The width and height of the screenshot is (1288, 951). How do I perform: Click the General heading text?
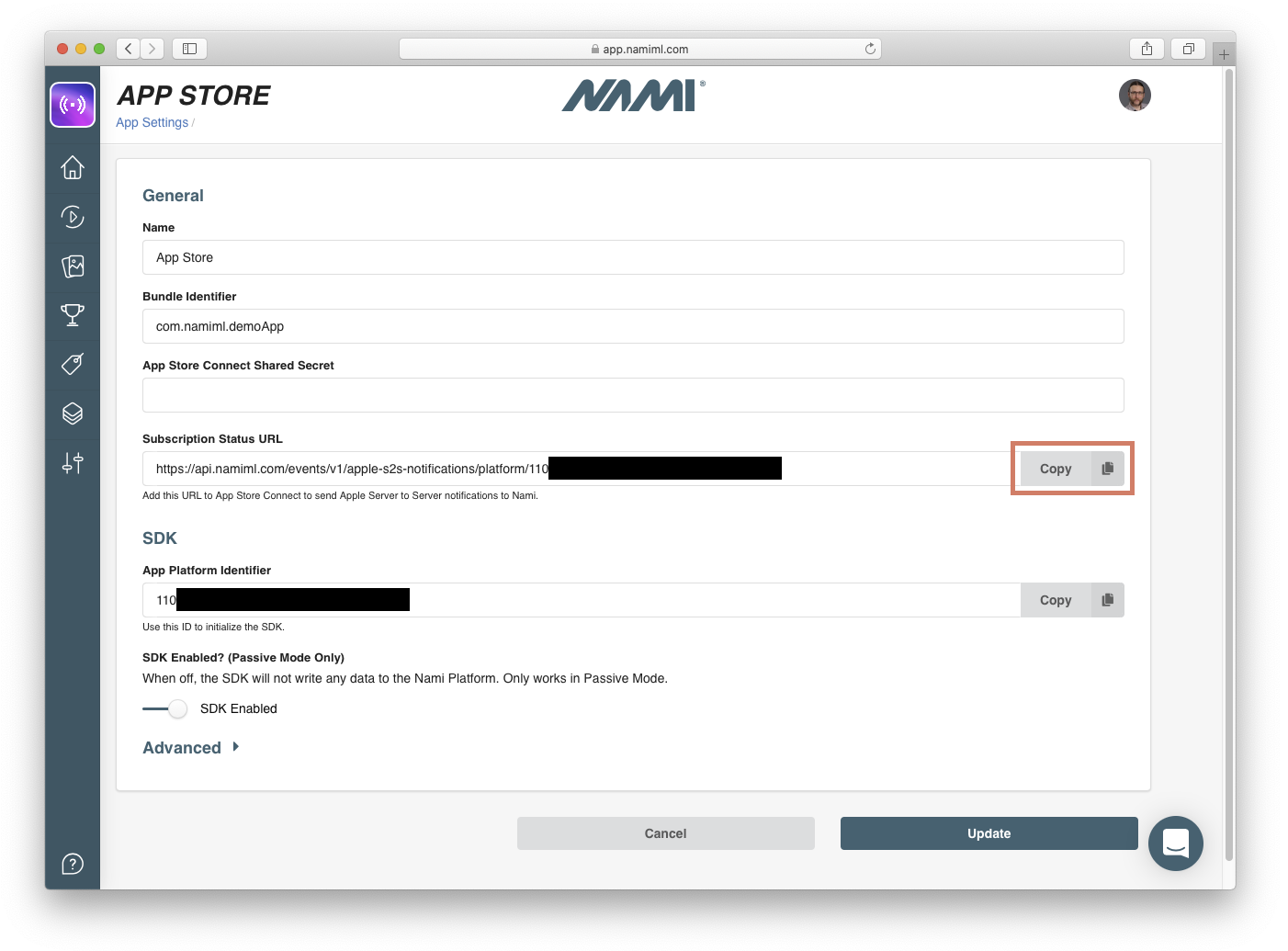(x=173, y=196)
